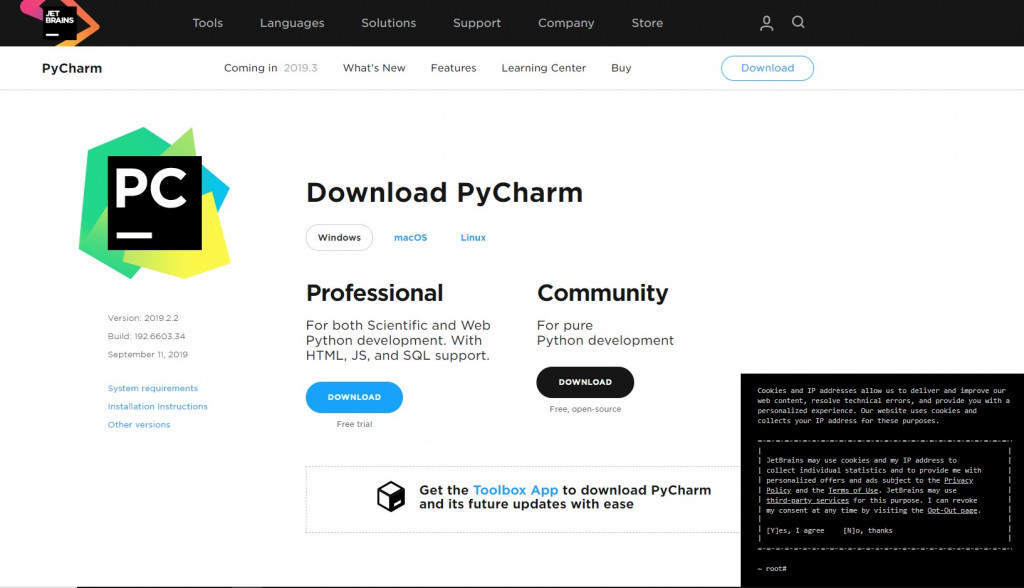Click the 'Version: 2019.2.2' text
Screen dimensions: 1024x588
click(143, 318)
